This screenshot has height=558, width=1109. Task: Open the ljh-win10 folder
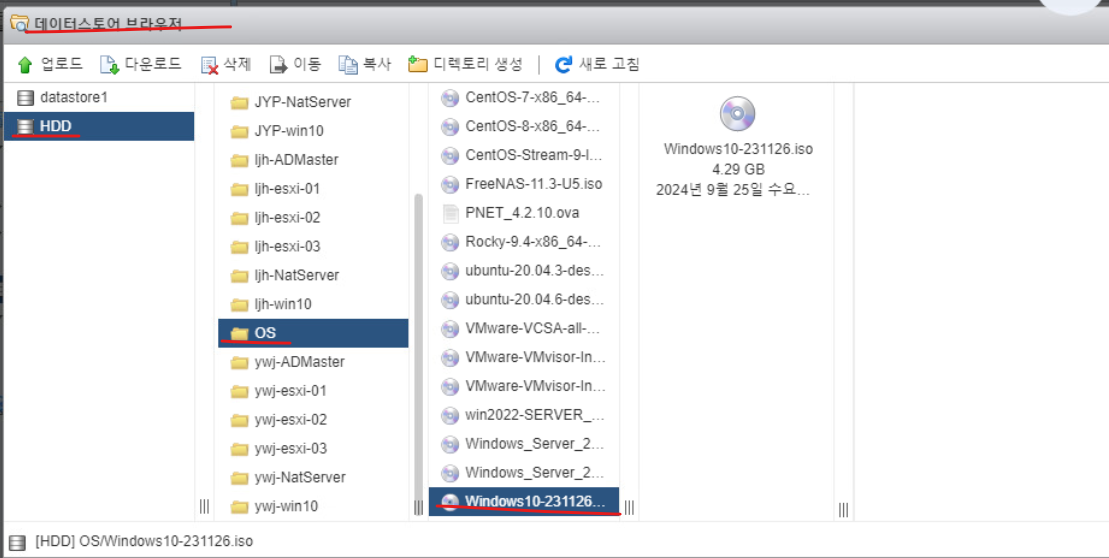click(313, 304)
